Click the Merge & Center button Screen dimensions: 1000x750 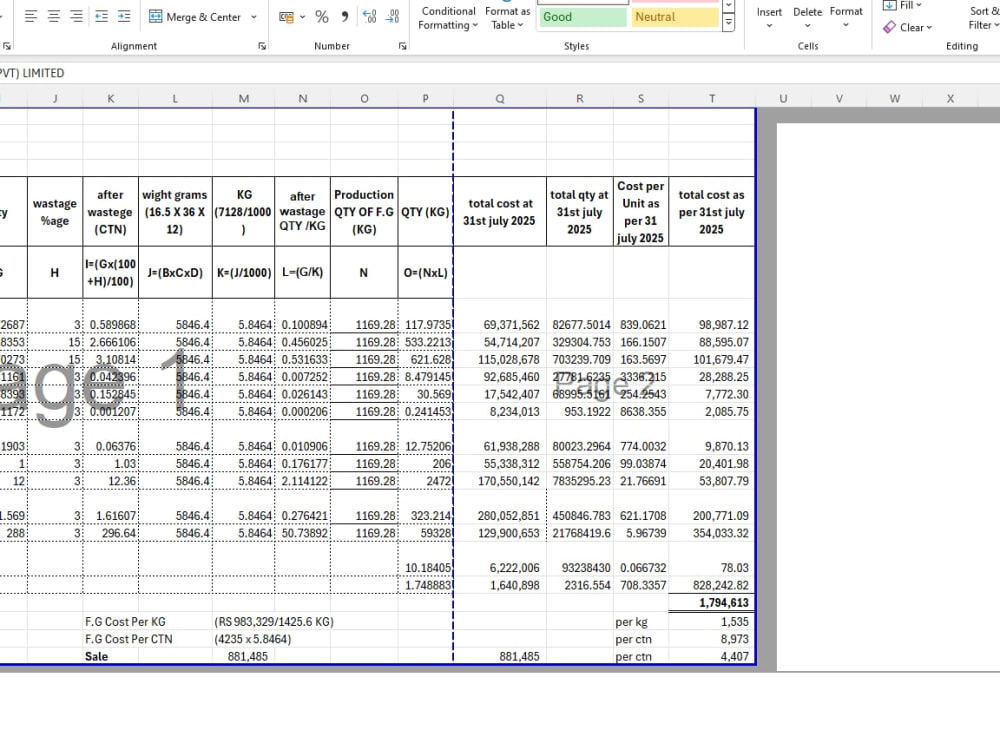coord(195,17)
